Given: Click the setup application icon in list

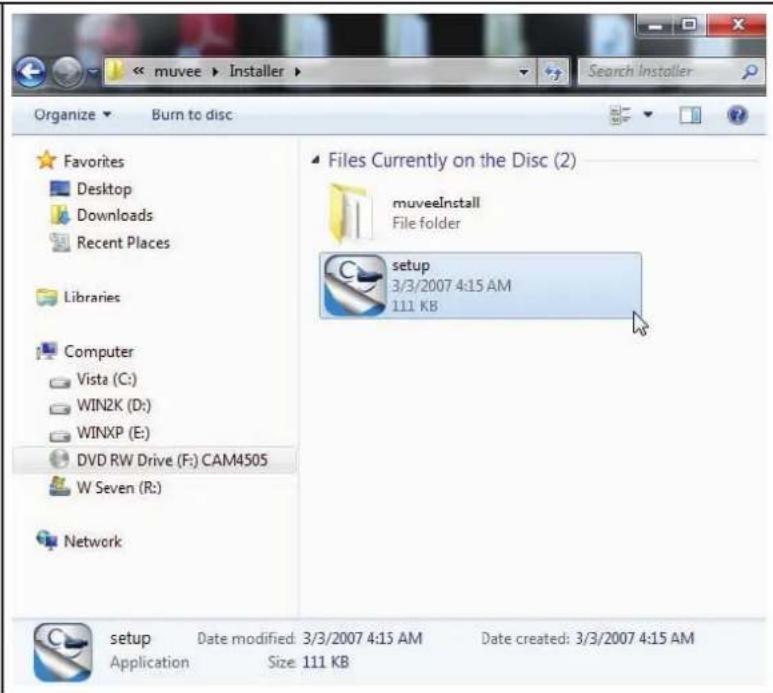Looking at the screenshot, I should point(354,285).
